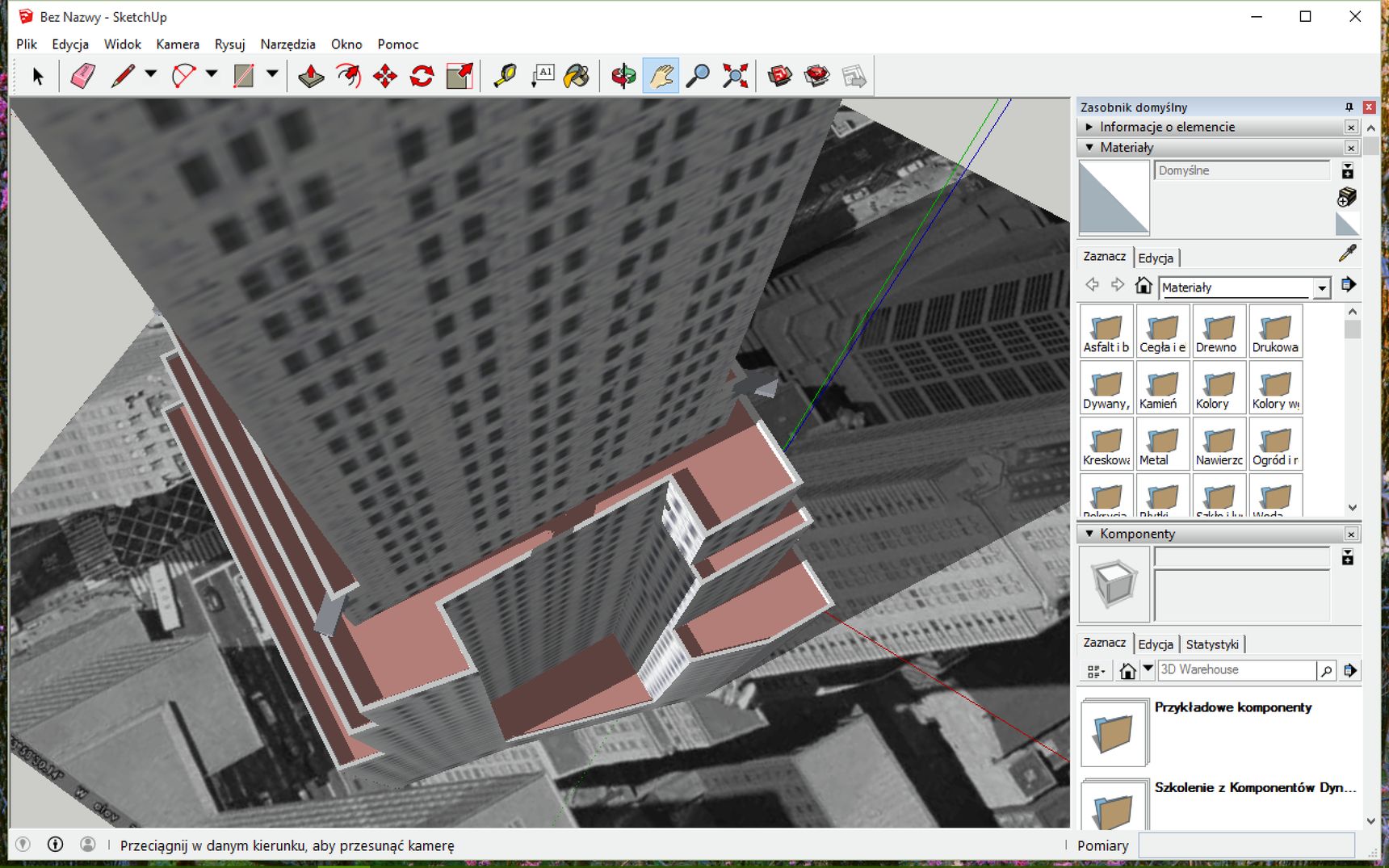The image size is (1389, 868).
Task: Open the Narzędzia menu
Action: click(287, 44)
